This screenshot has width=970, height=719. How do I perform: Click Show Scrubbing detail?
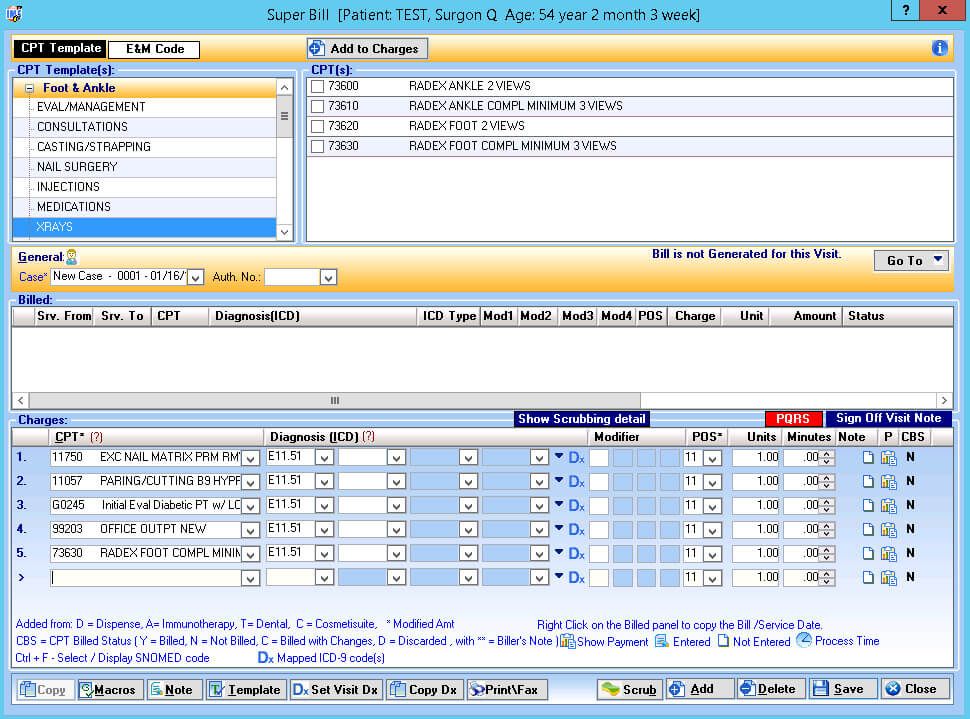coord(581,419)
